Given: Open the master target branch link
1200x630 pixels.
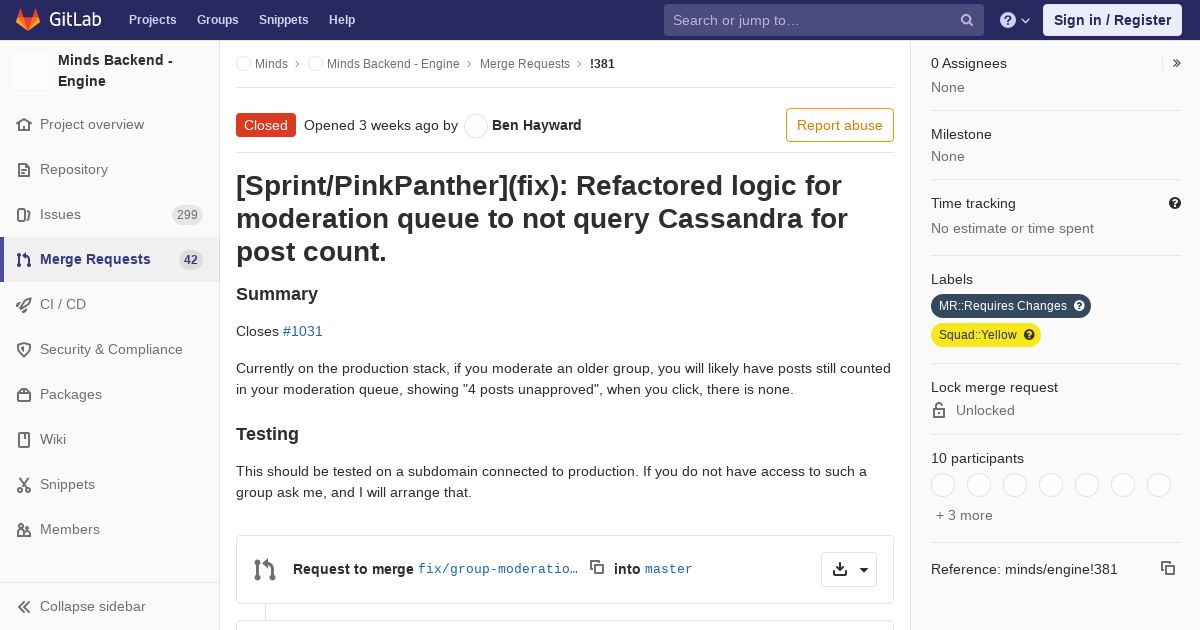Looking at the screenshot, I should pyautogui.click(x=669, y=569).
